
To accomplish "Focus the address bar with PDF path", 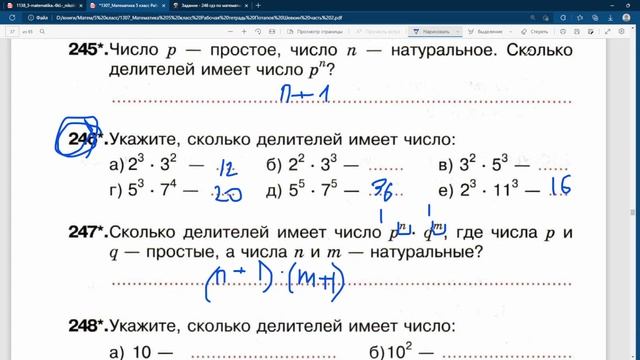I will 286,18.
